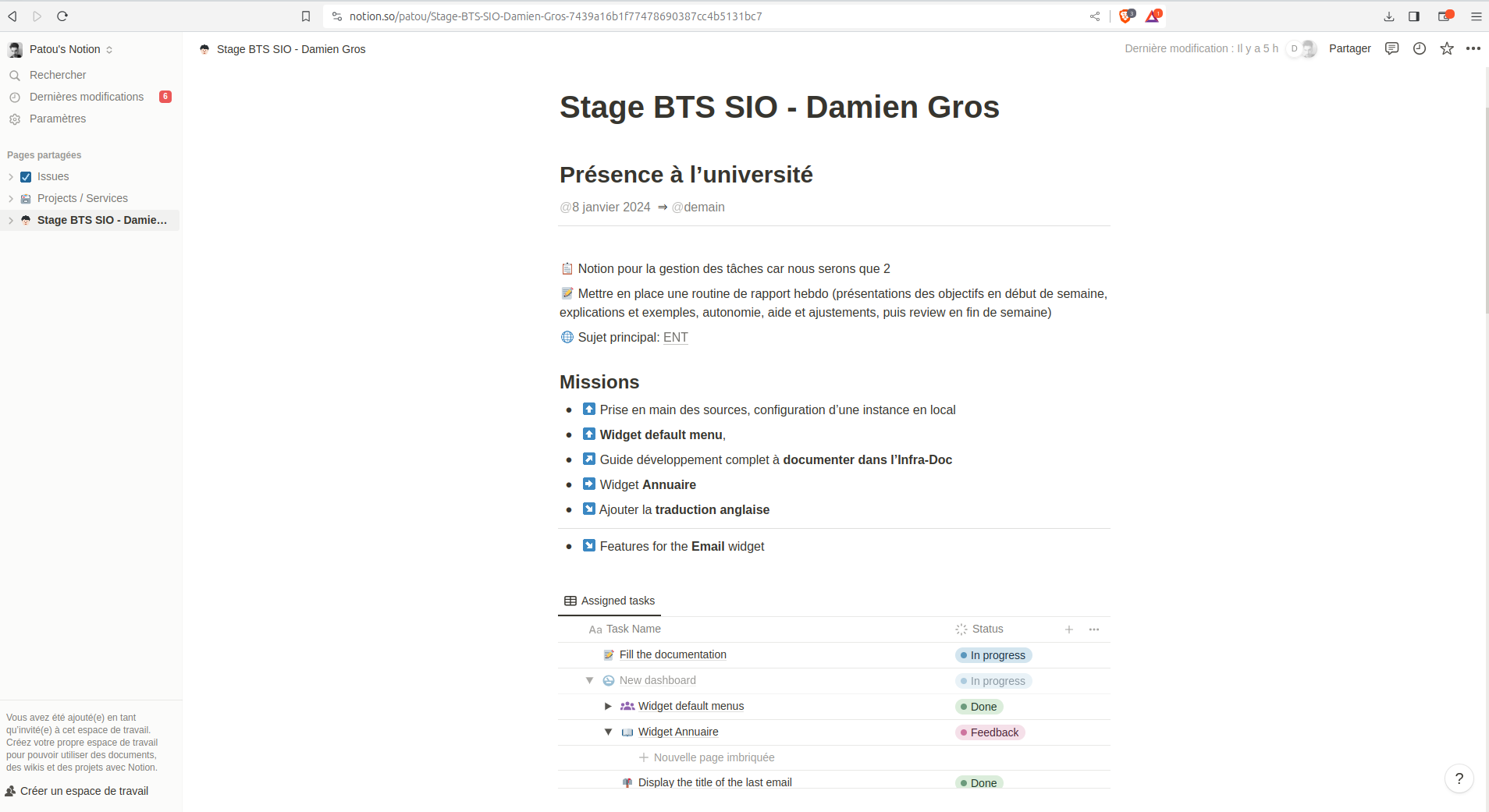Open the ENT link after Sujet principal
This screenshot has width=1489, height=812.
676,338
